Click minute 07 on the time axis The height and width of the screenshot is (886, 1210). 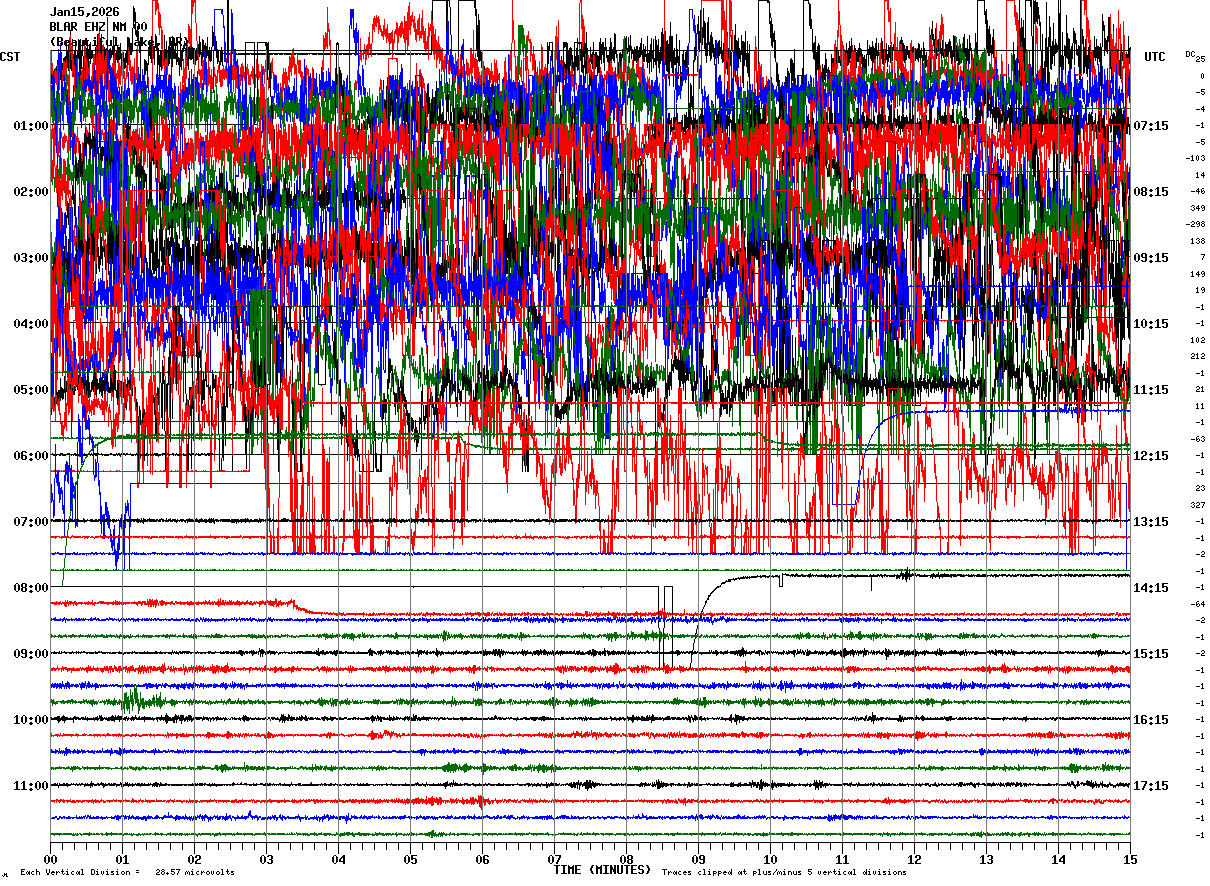554,859
